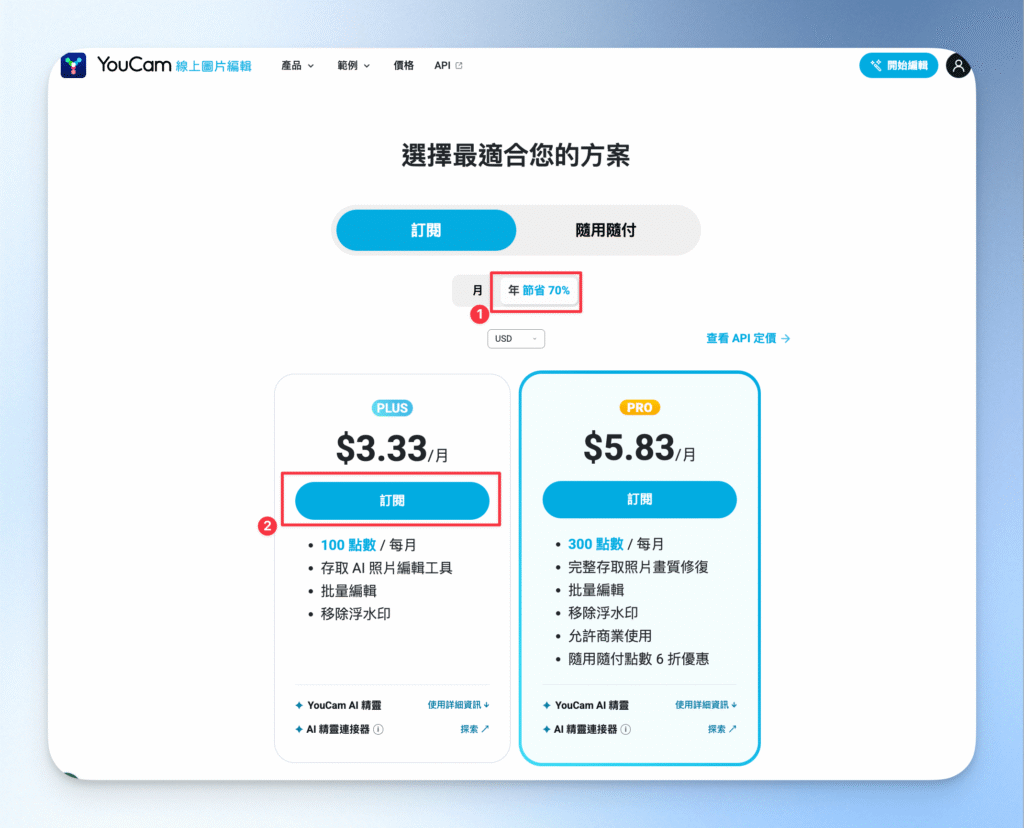The width and height of the screenshot is (1024, 828).
Task: Click the 探索 link in the PLUS card
Action: pos(474,729)
